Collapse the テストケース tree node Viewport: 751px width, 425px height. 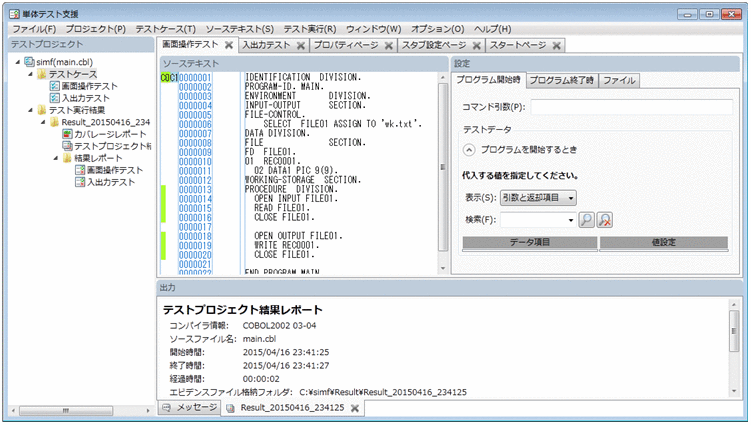point(30,74)
